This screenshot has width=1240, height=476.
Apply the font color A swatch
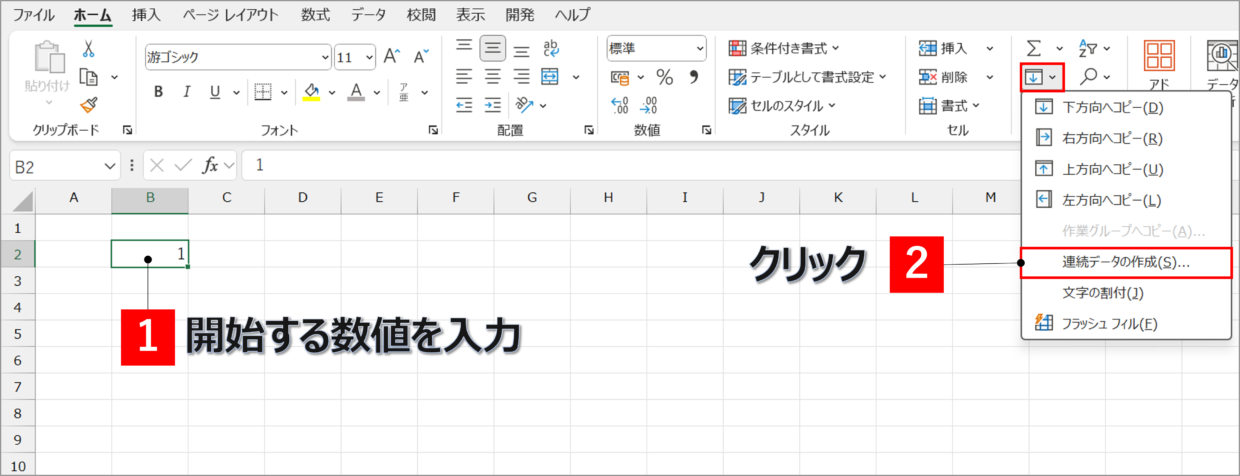pyautogui.click(x=357, y=92)
